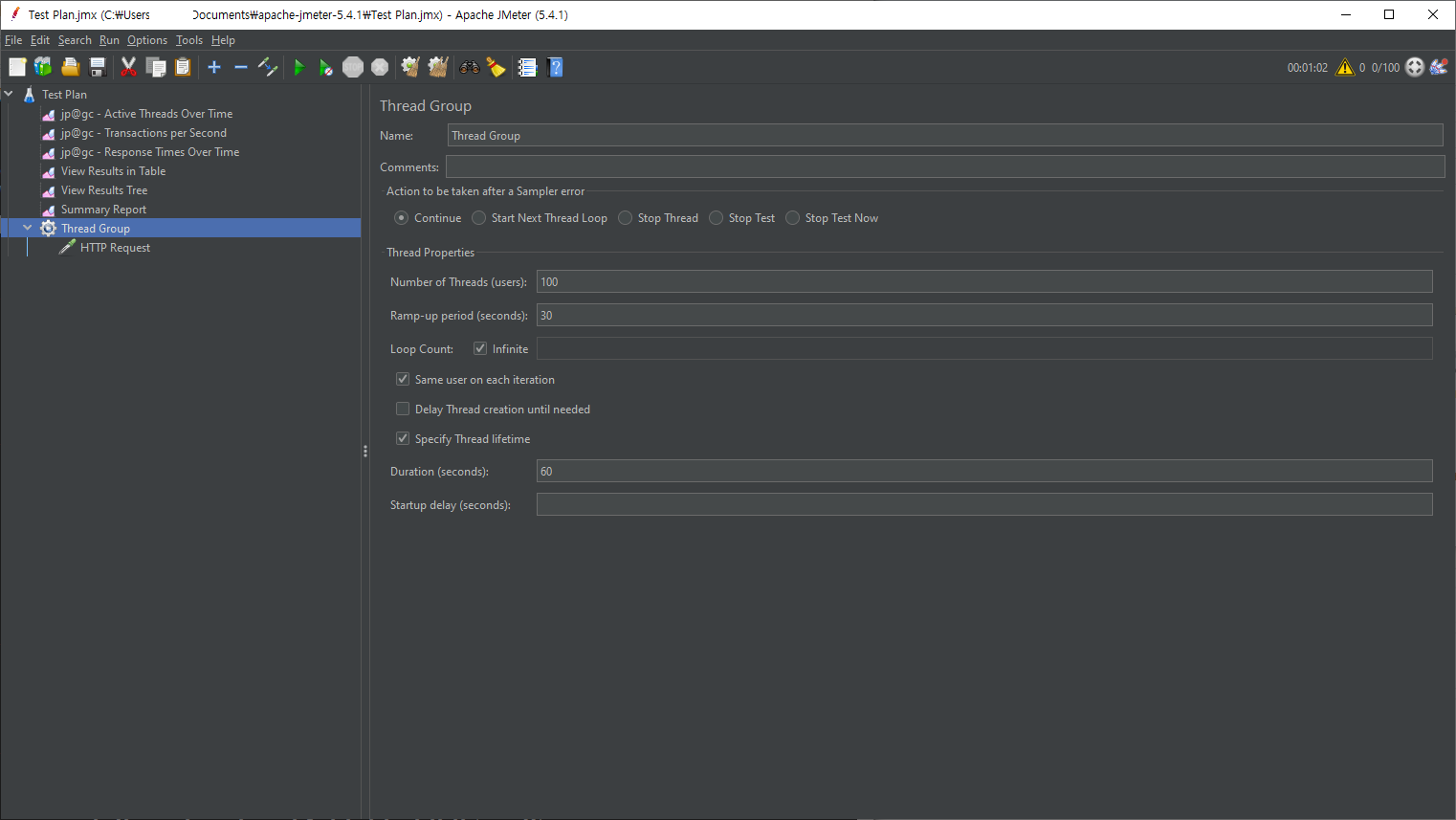Open the Help menu
Screen dimensions: 1456x820
click(223, 40)
